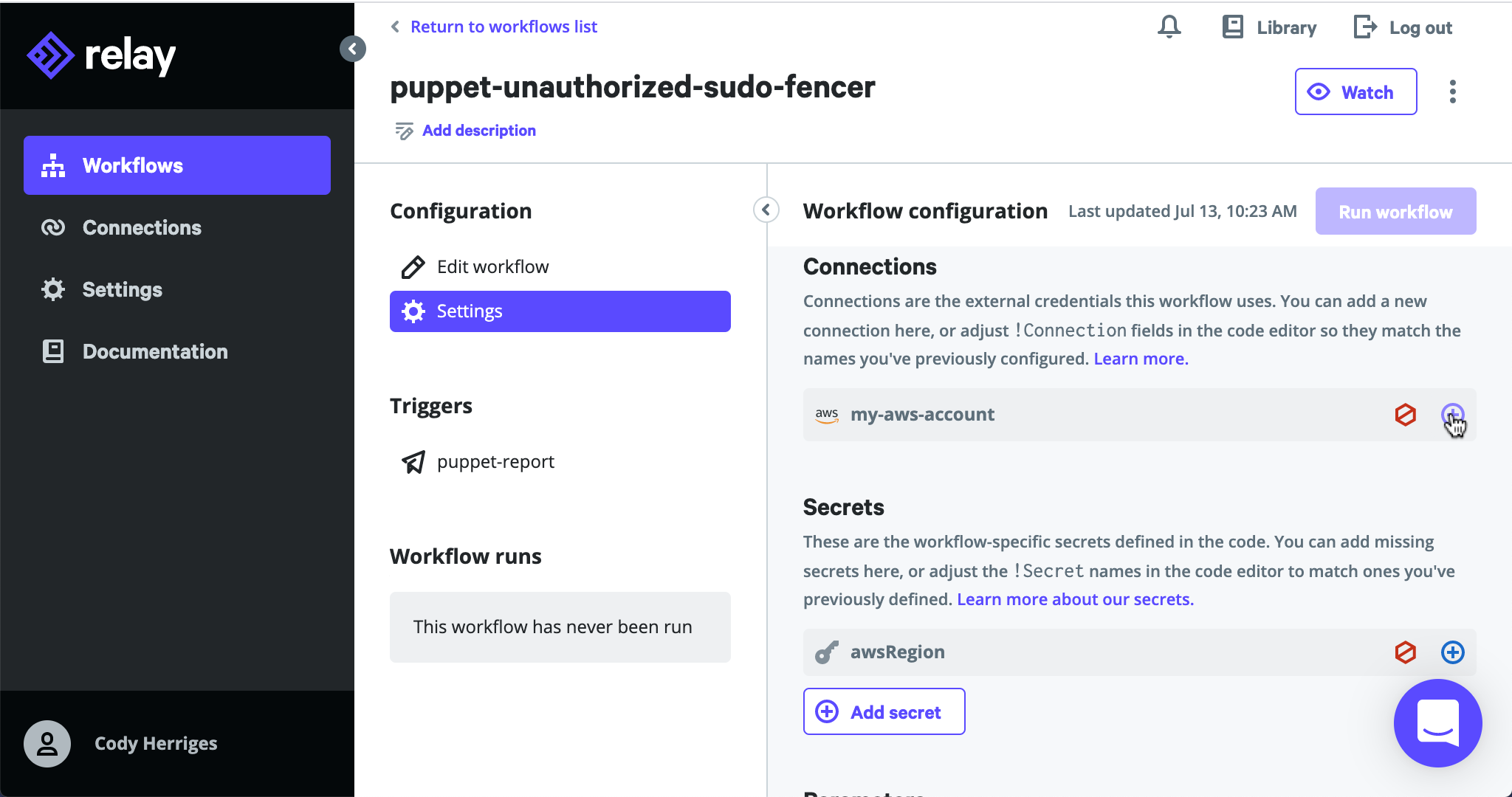Click the notifications bell icon

coord(1169,27)
